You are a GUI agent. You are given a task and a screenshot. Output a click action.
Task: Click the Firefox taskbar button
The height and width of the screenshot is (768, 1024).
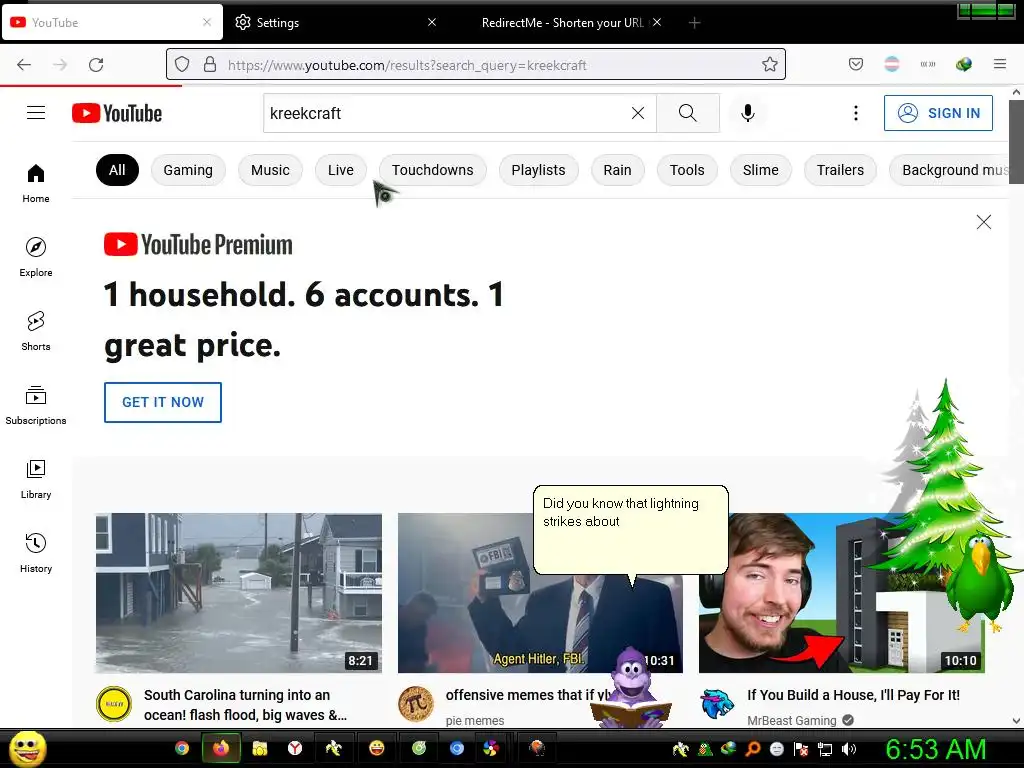click(221, 748)
